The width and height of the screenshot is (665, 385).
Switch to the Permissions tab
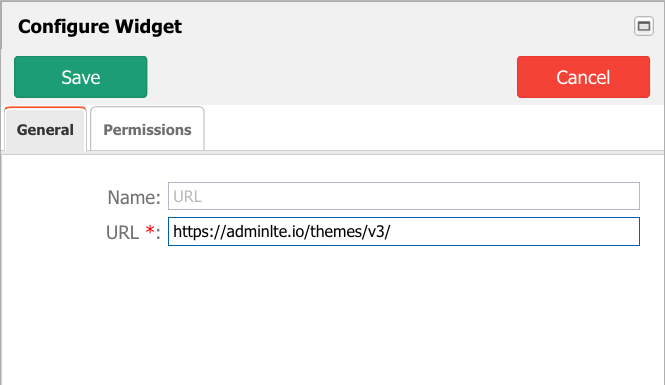tap(147, 129)
